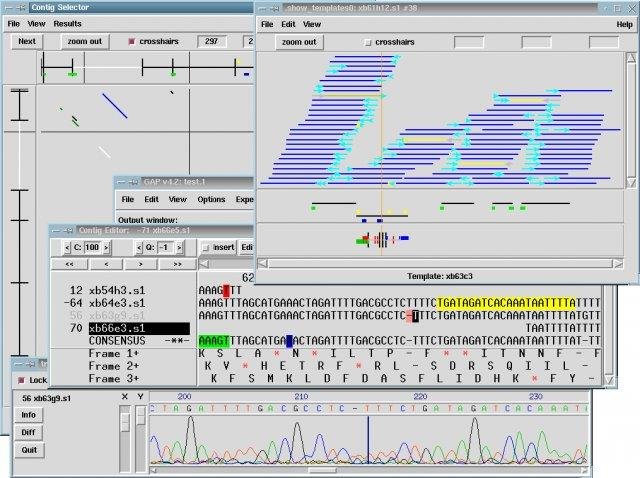
Task: Decrease consensus cutoff C with left arrow
Action: click(x=67, y=247)
